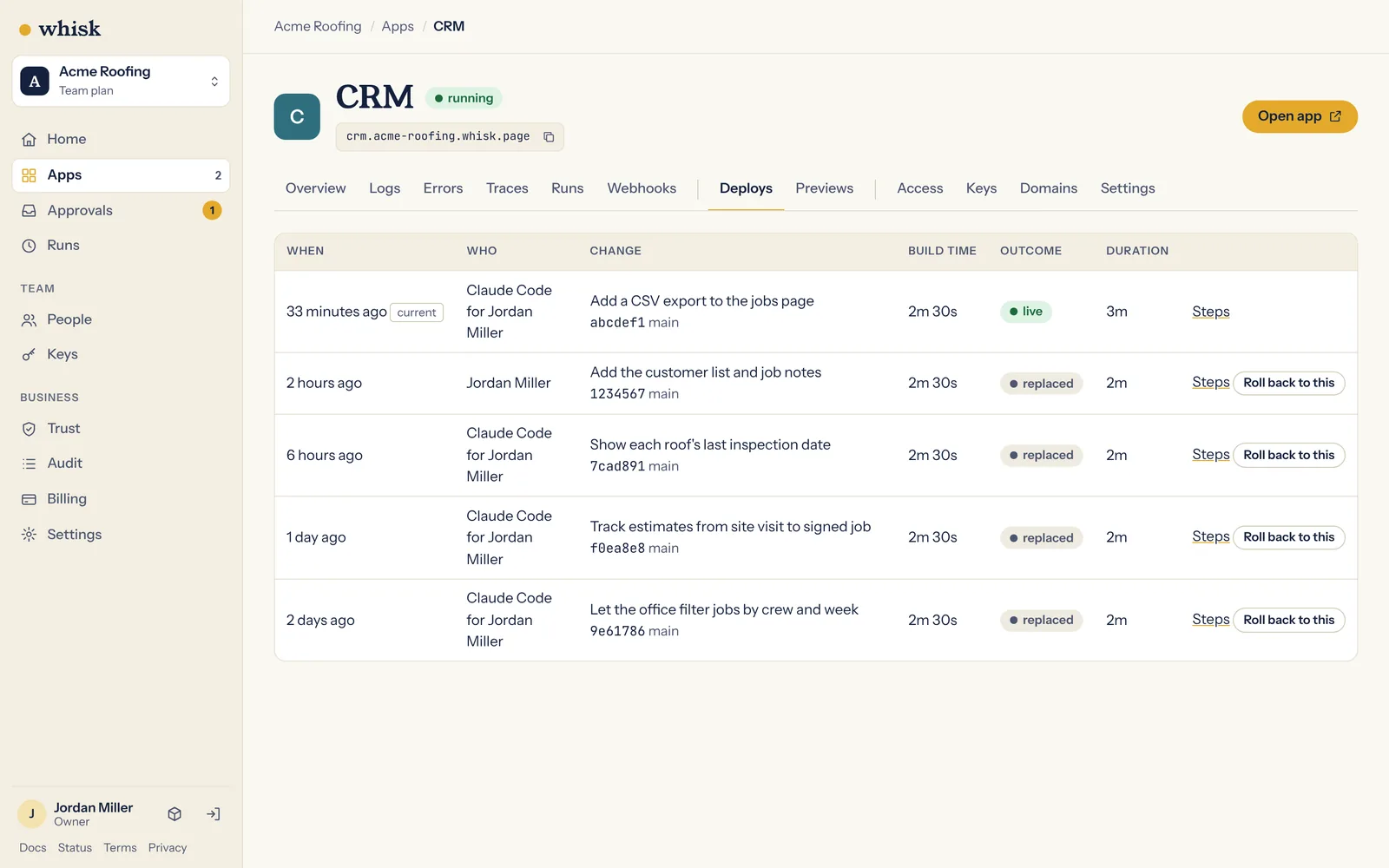This screenshot has height=868, width=1389.
Task: Click the cube icon beside Jordan Miller
Action: pos(174,814)
